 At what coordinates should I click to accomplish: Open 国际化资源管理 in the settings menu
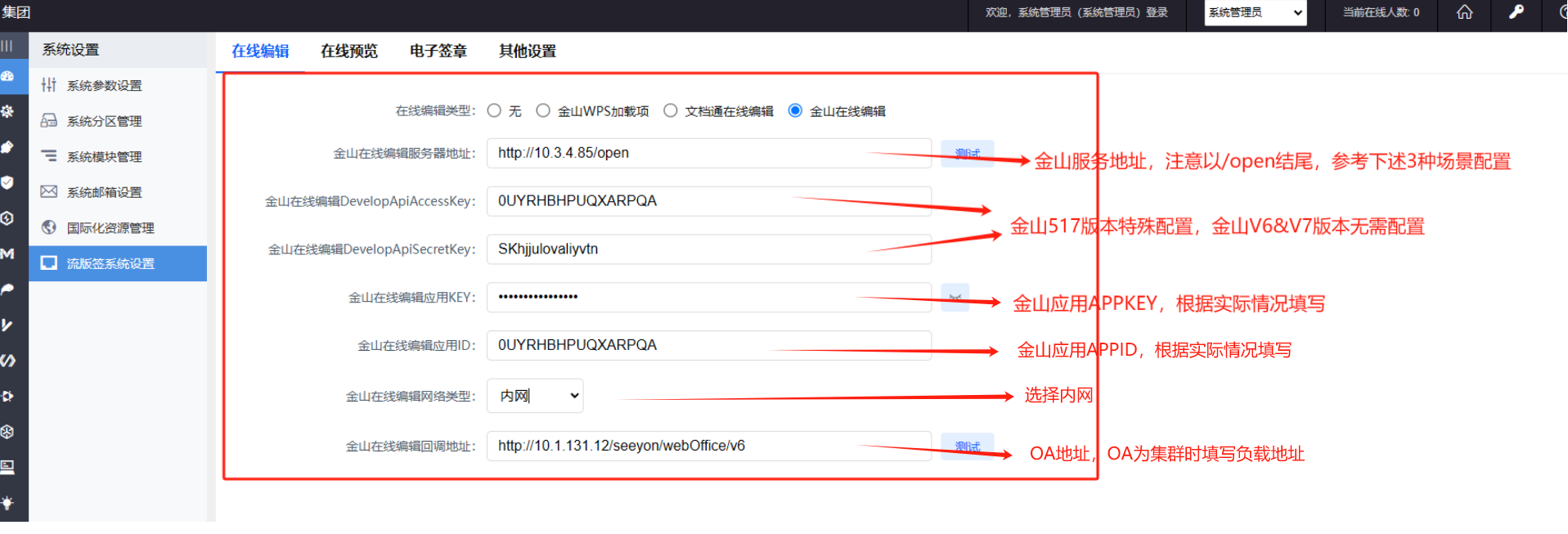[118, 227]
